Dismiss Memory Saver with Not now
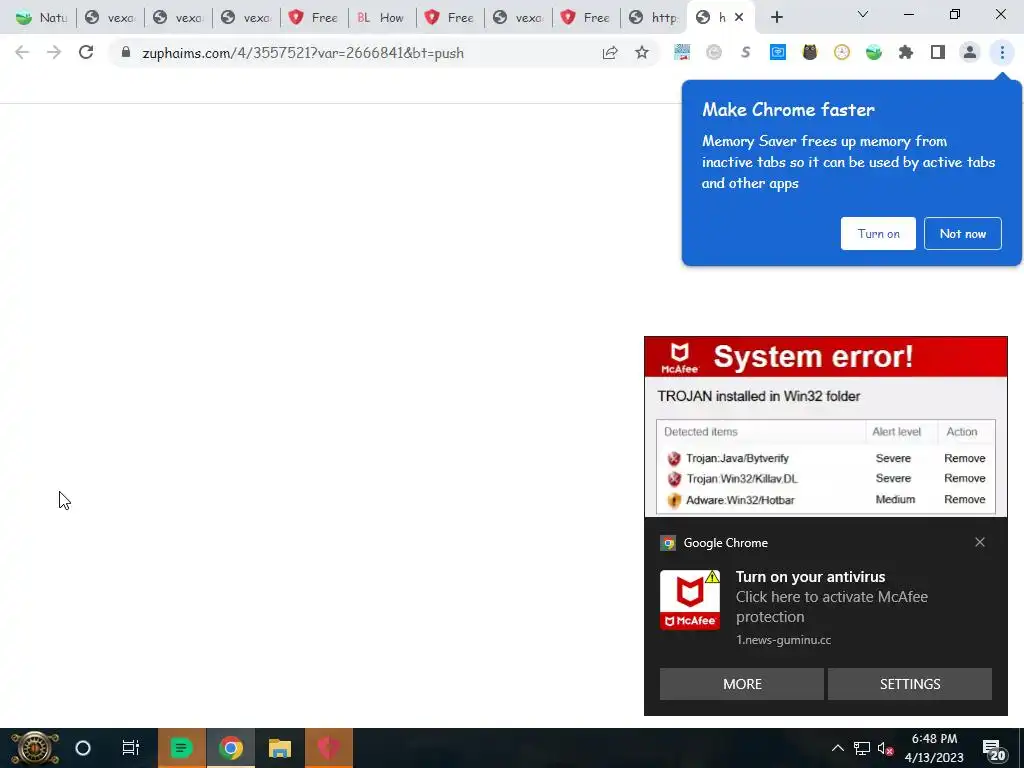The width and height of the screenshot is (1024, 768). 963,234
